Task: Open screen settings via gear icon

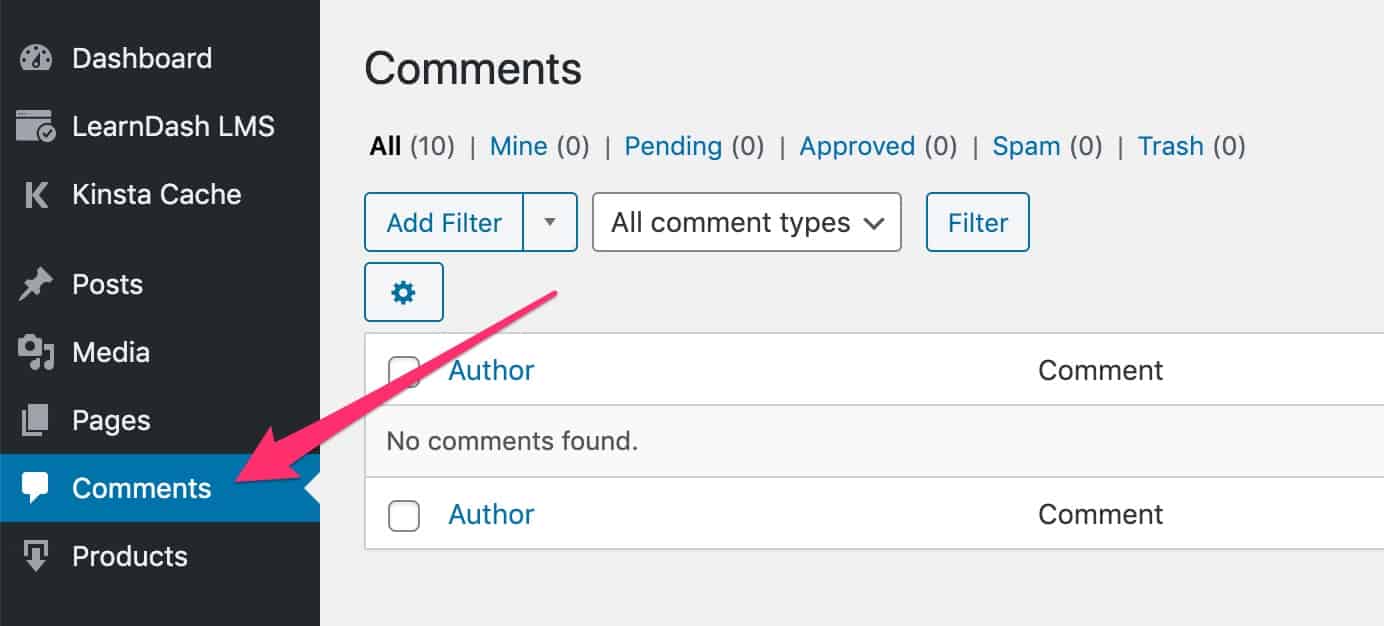Action: coord(403,292)
